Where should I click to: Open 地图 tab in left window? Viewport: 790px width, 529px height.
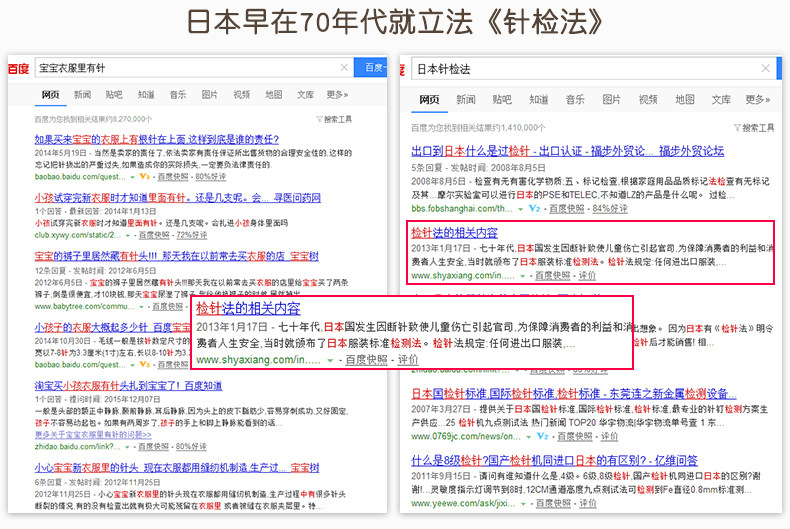click(x=274, y=95)
